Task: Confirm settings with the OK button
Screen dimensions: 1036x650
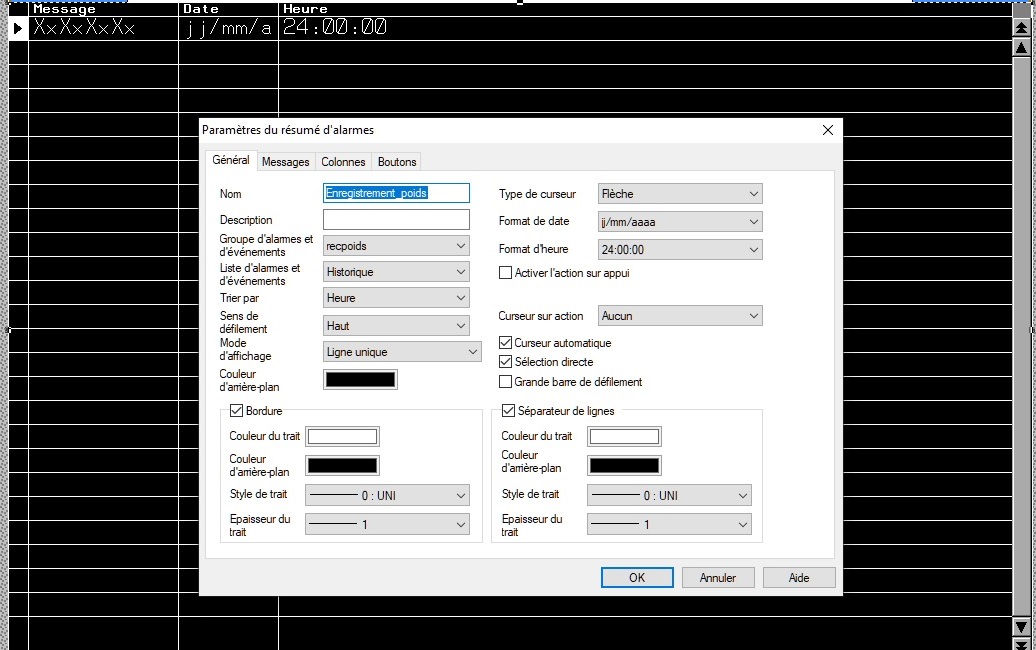Action: [x=636, y=578]
